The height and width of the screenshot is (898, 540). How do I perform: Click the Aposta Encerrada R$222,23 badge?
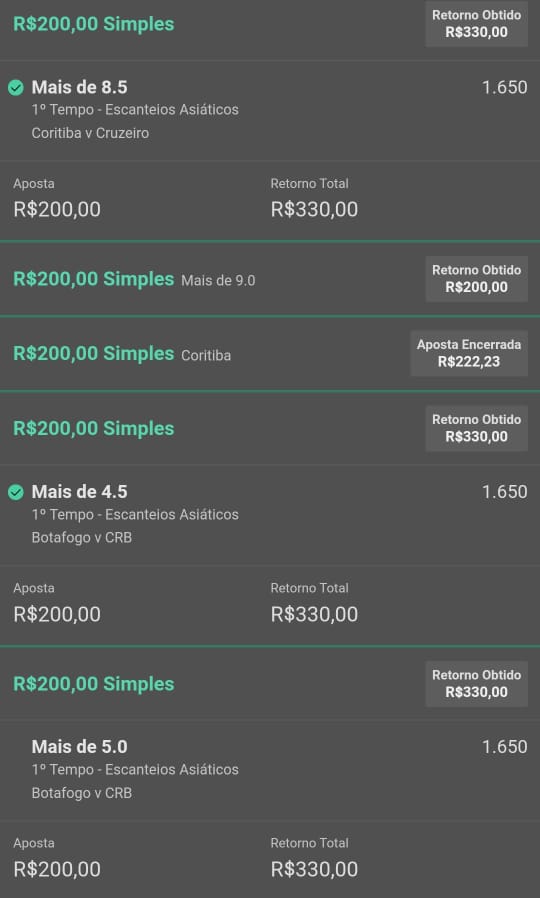click(469, 353)
